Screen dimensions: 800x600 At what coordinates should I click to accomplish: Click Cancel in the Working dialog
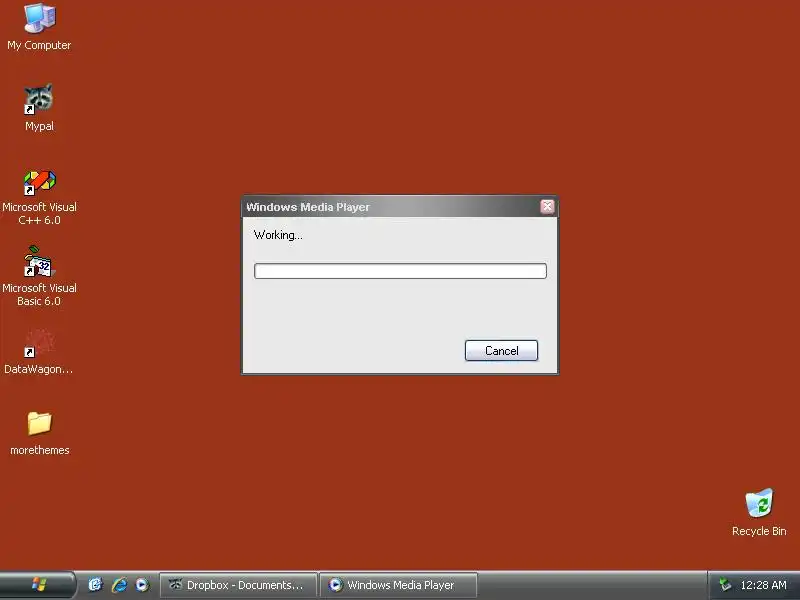tap(501, 351)
